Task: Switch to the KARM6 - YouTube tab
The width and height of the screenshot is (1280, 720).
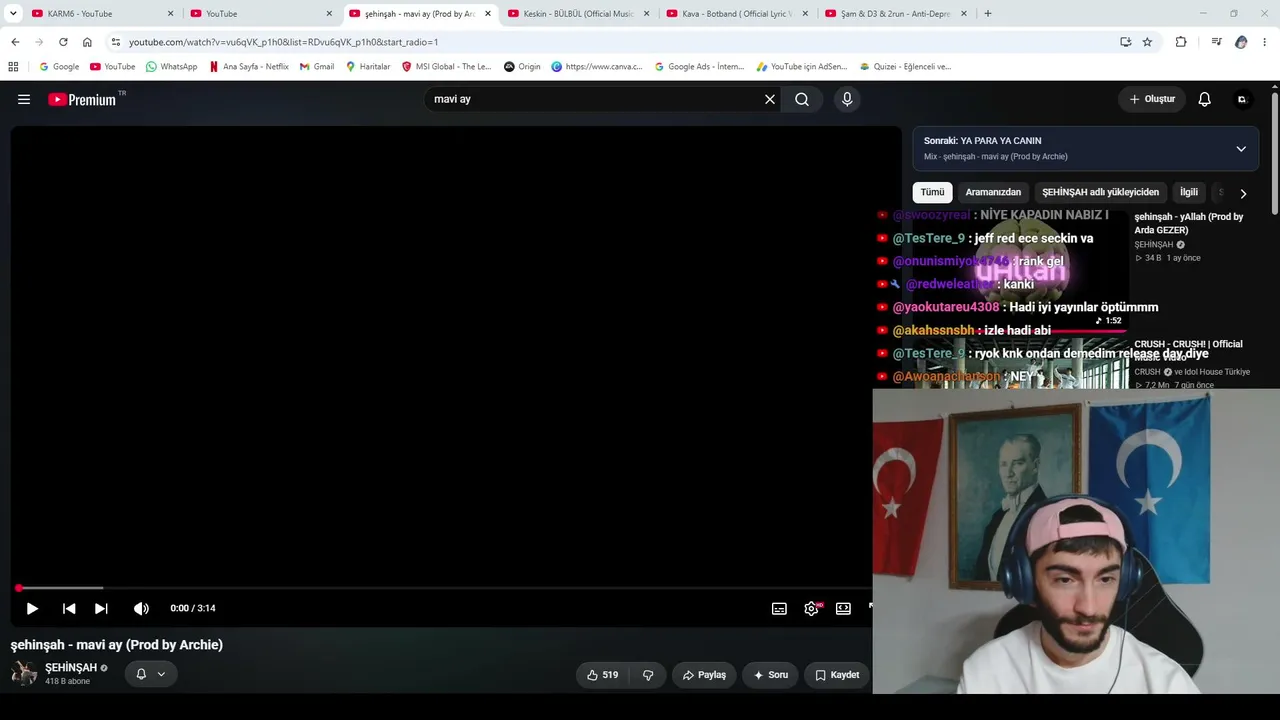Action: [100, 14]
